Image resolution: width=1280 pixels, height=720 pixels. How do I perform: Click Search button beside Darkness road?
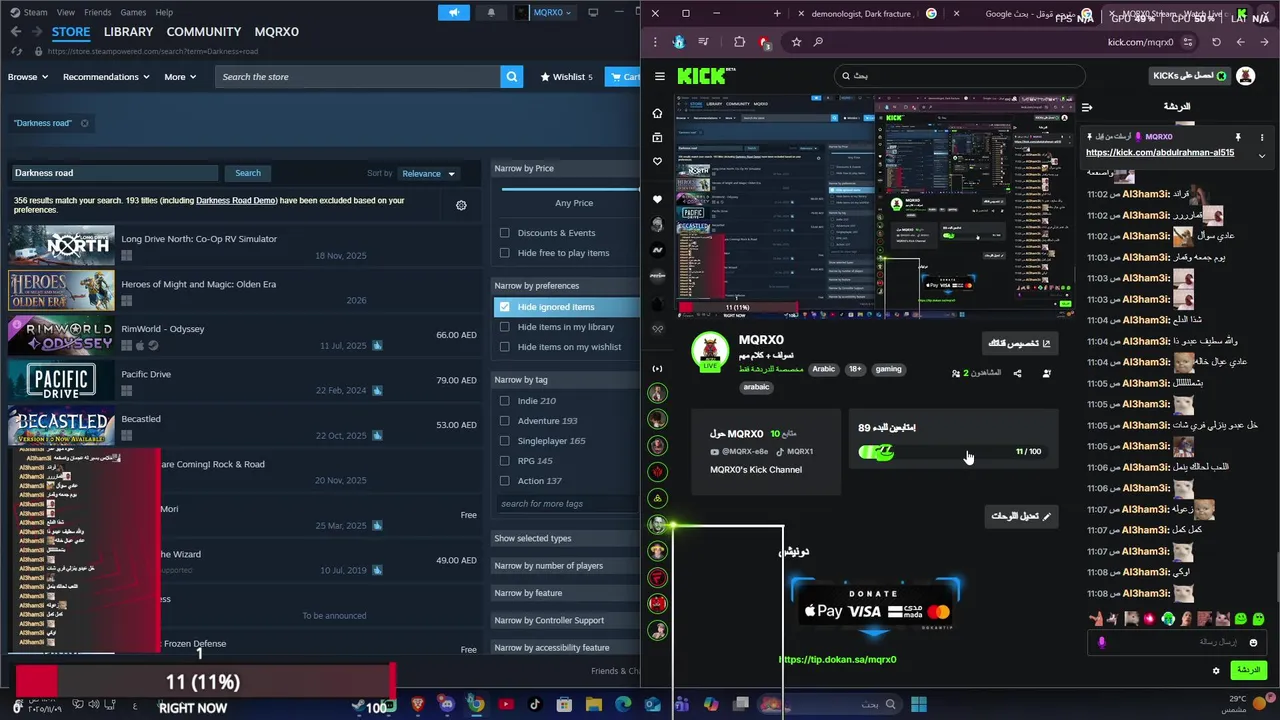pos(248,173)
